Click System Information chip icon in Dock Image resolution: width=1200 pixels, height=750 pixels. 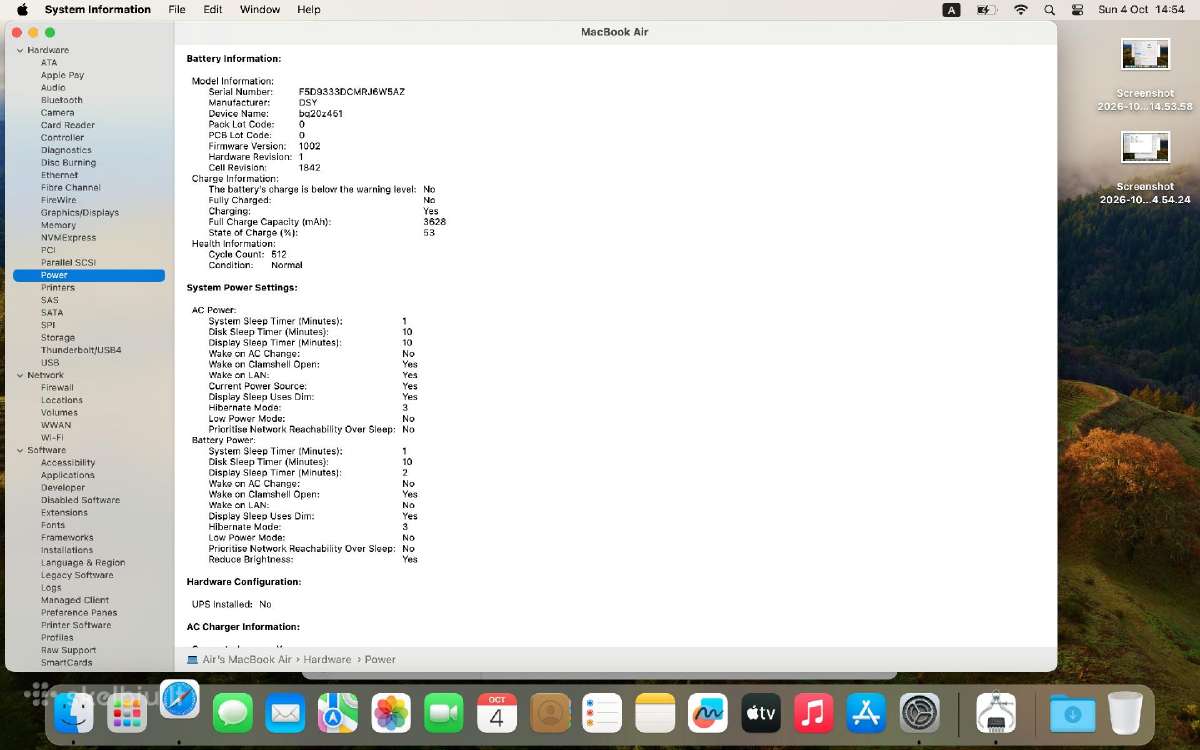[996, 714]
